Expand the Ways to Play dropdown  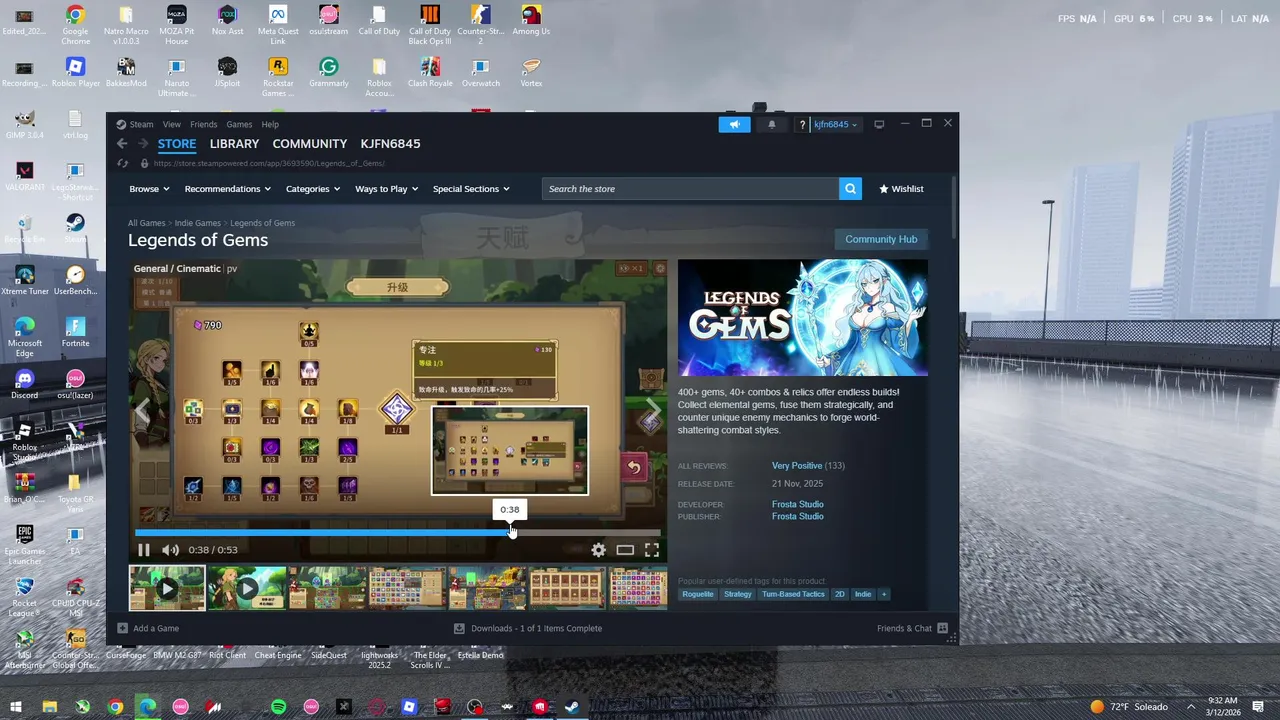pos(386,189)
